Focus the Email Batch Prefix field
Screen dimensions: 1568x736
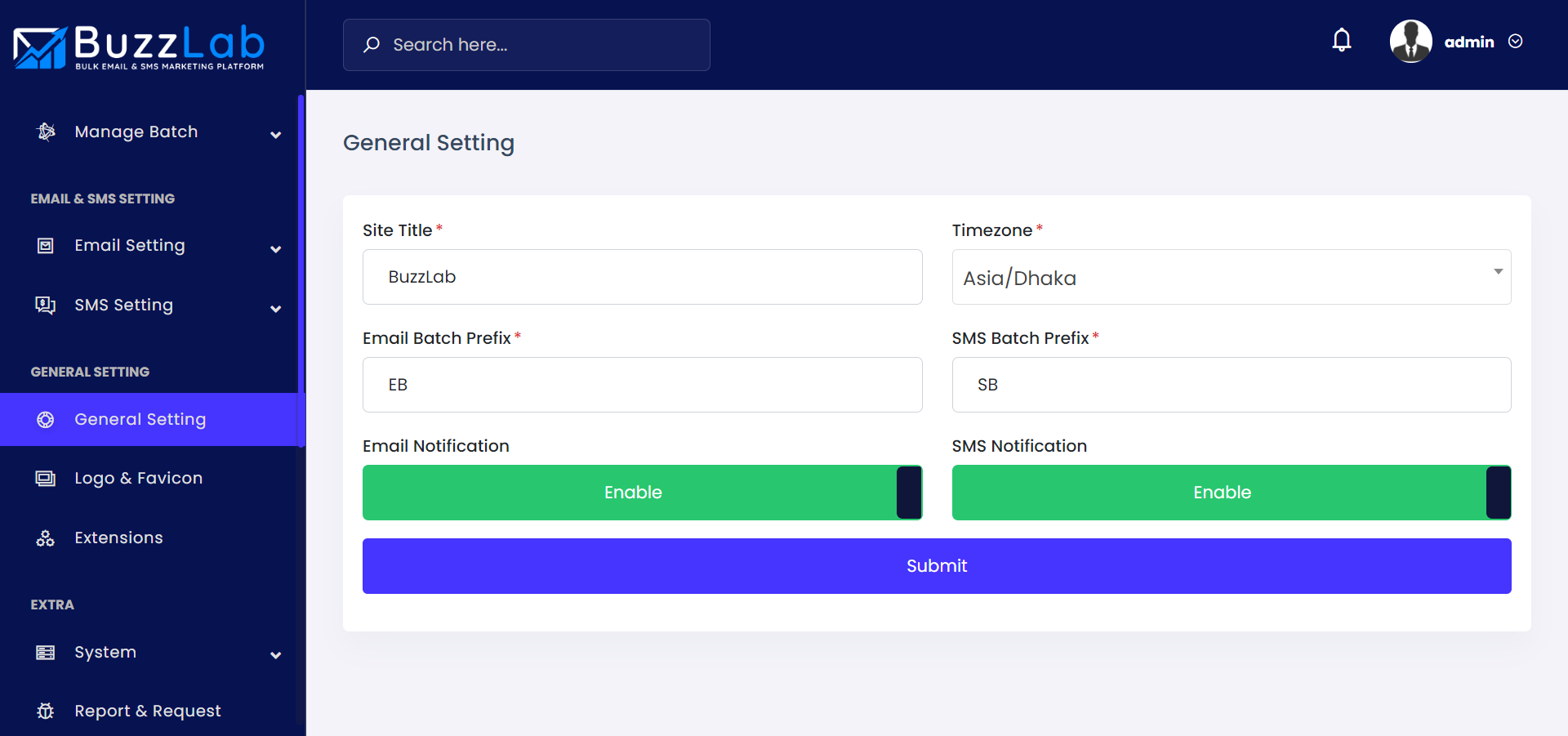coord(642,386)
